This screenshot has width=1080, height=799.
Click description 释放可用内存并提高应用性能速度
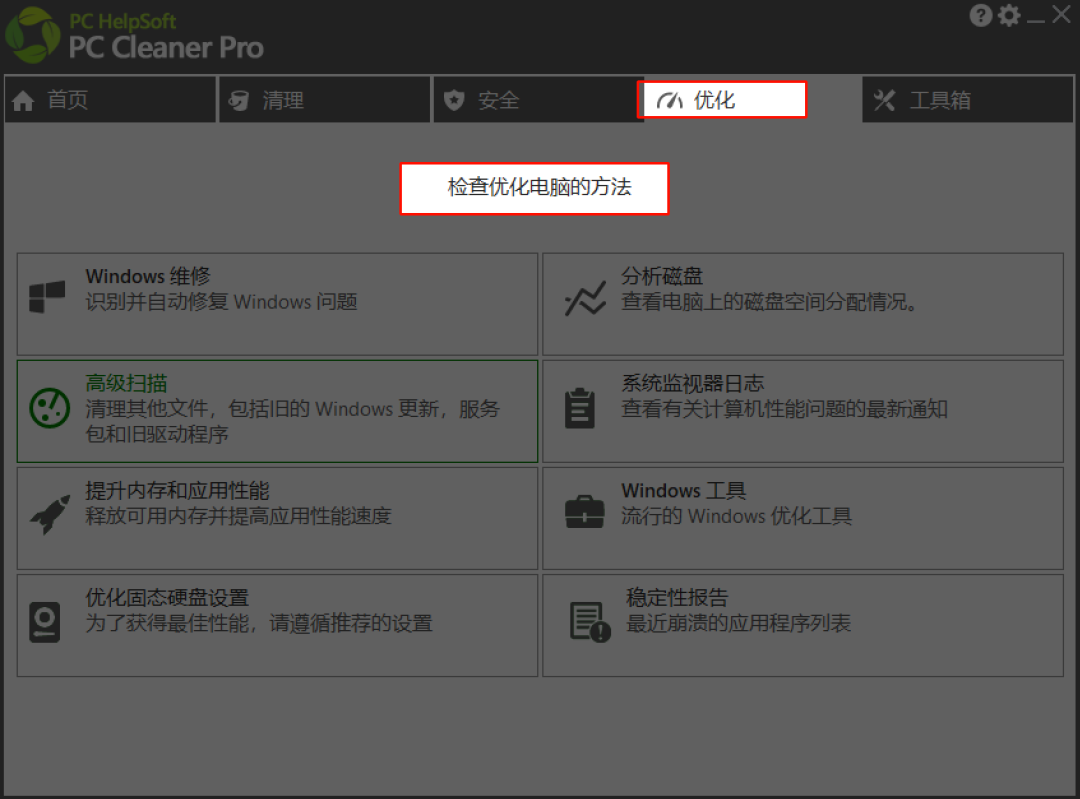click(x=238, y=516)
